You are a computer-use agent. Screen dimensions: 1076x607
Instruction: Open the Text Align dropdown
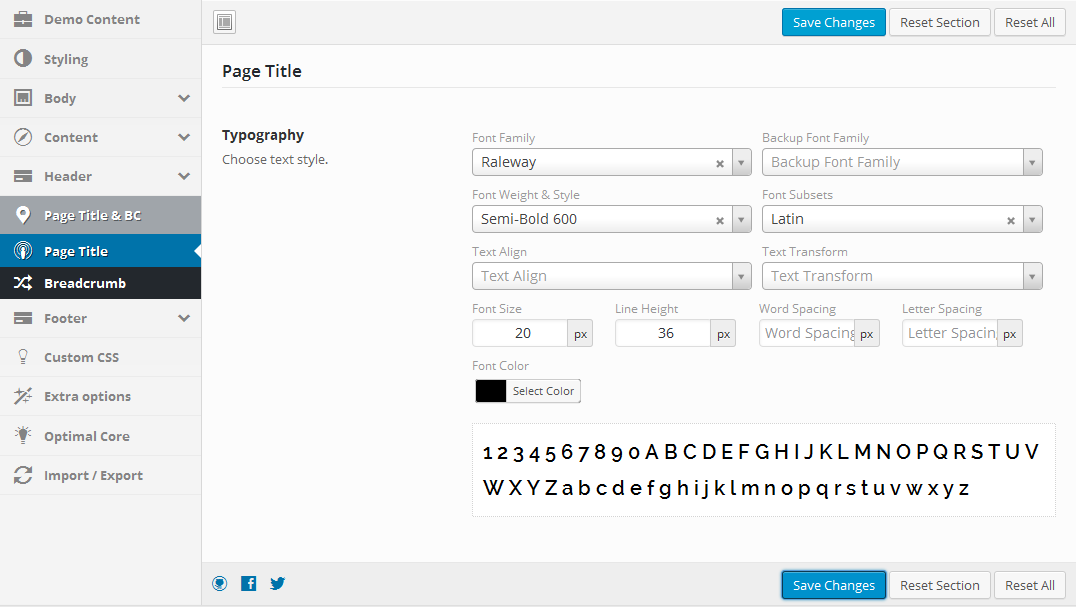point(611,276)
